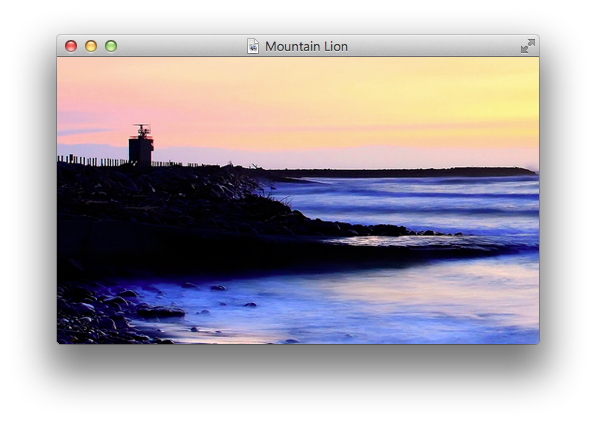This screenshot has height=423, width=596.
Task: Zoom the window using the green button
Action: coord(111,46)
